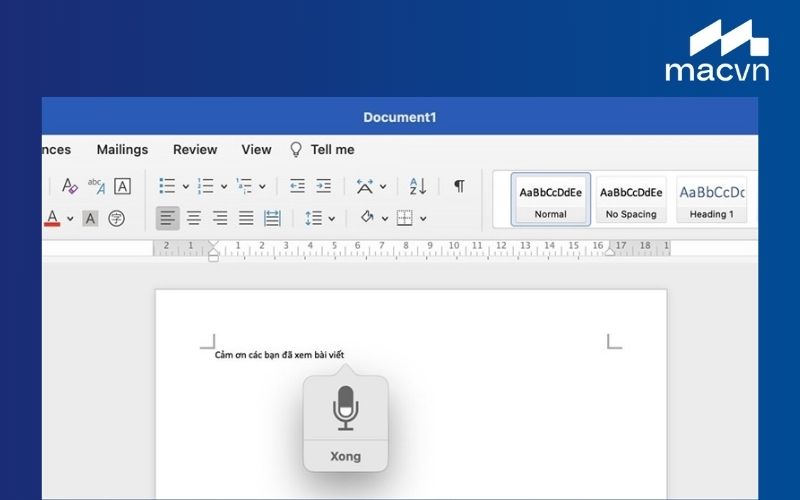Click the Clear All Formatting icon
The height and width of the screenshot is (500, 800).
pyautogui.click(x=69, y=186)
